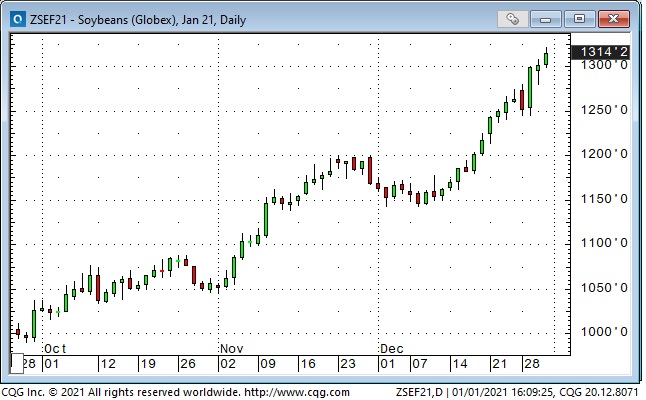The height and width of the screenshot is (400, 646).
Task: Click the 1300'0 price axis label
Action: (604, 65)
